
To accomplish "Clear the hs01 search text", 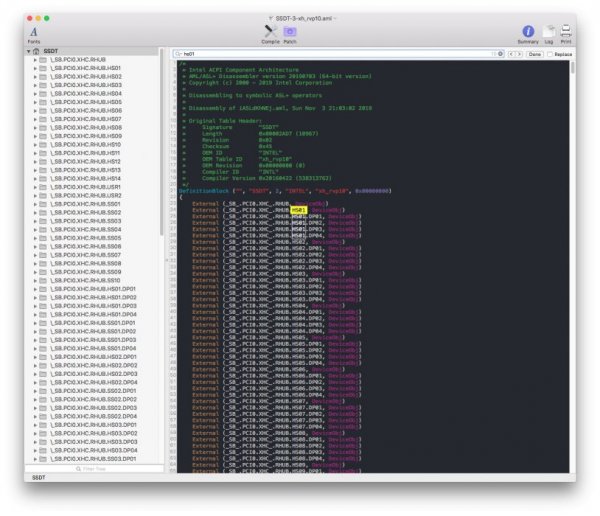I will pos(501,53).
